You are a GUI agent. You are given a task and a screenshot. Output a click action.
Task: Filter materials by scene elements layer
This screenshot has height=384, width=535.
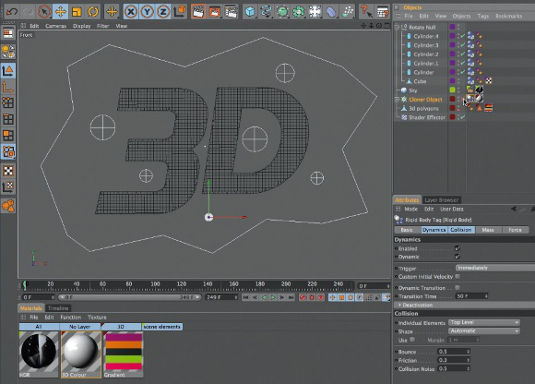click(x=162, y=327)
